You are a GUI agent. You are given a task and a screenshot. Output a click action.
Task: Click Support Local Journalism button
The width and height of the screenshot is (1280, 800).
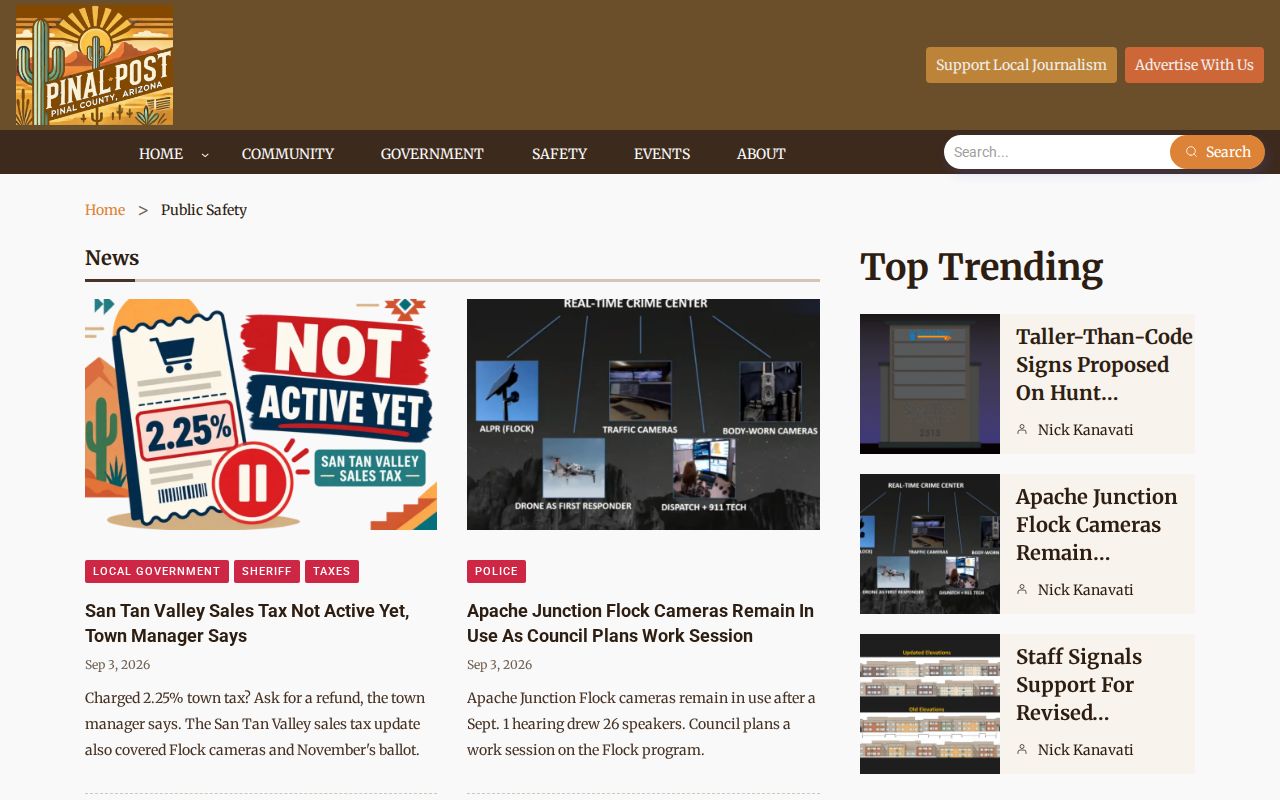[x=1021, y=65]
